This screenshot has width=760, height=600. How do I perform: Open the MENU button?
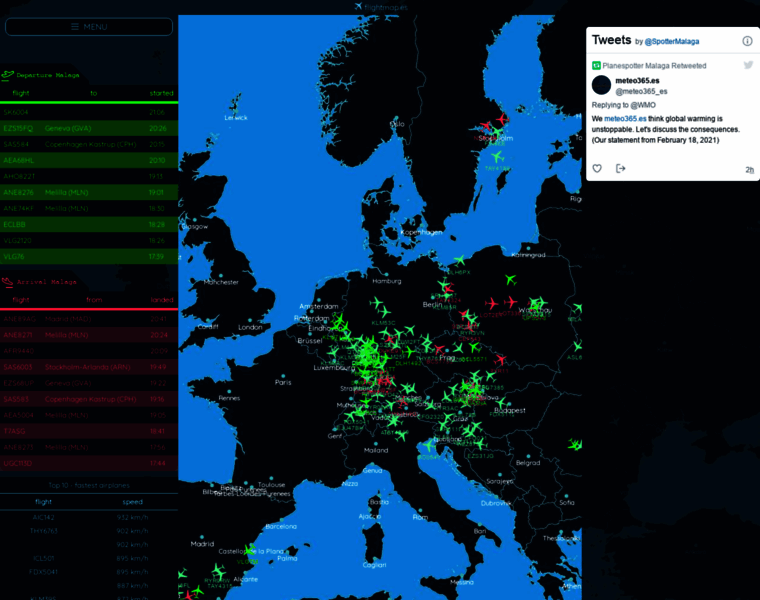(x=89, y=27)
